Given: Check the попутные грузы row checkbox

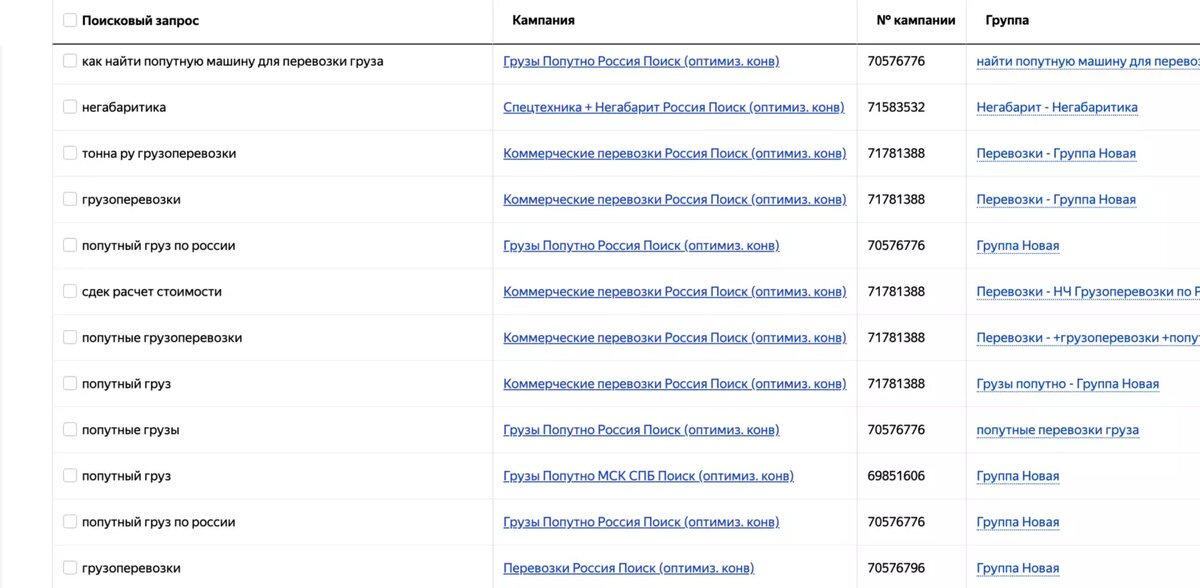Looking at the screenshot, I should point(70,430).
